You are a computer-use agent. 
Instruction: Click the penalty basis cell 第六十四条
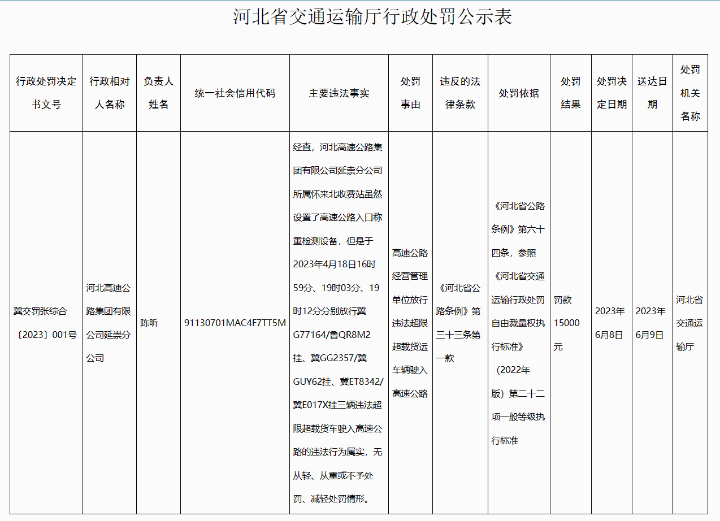point(518,323)
